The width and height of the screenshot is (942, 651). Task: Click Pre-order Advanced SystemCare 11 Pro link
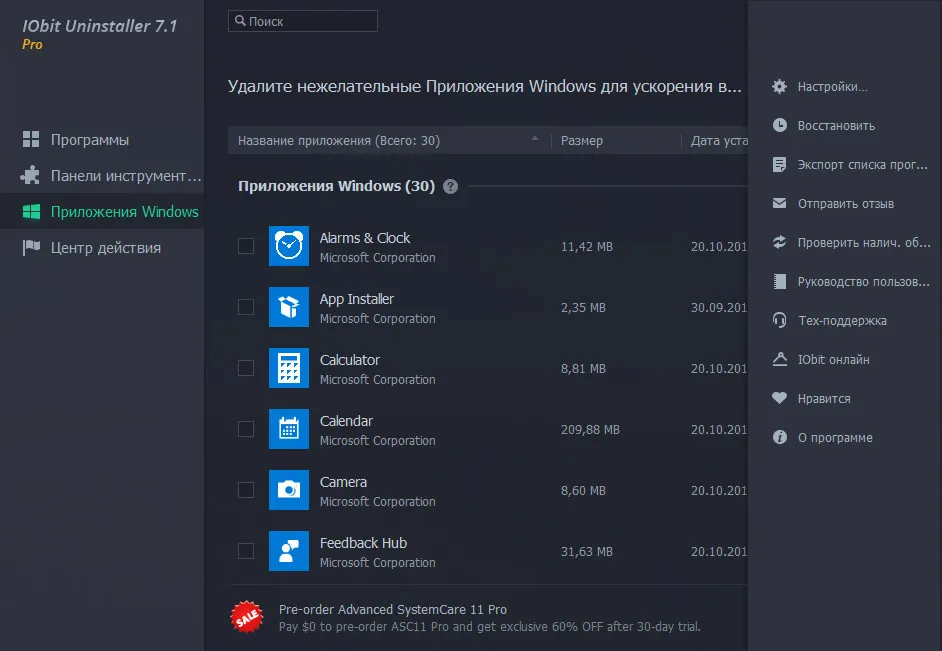[x=393, y=609]
